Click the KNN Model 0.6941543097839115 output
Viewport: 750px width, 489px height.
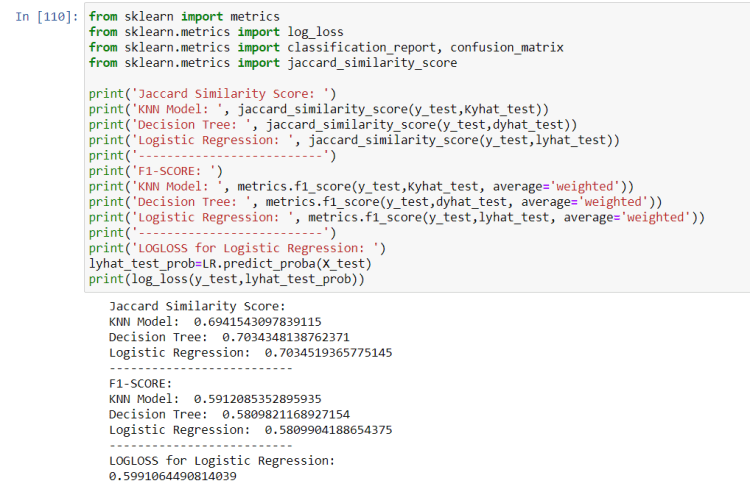215,321
